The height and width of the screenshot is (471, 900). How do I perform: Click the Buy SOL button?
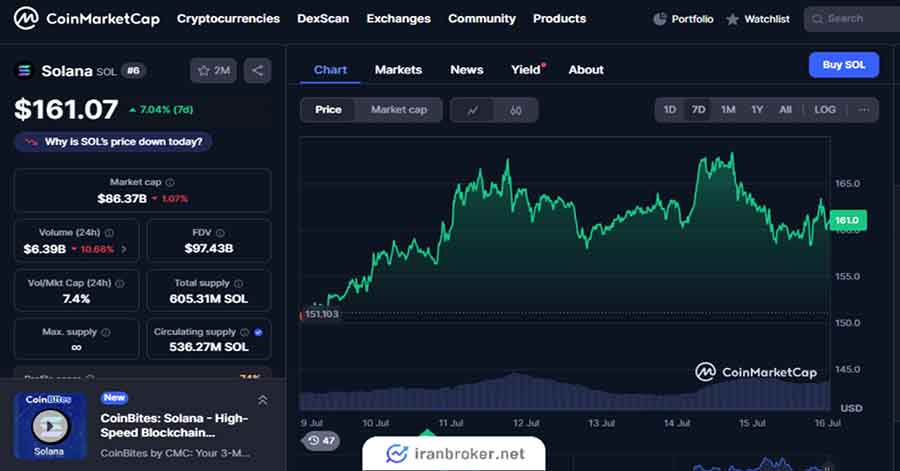click(x=844, y=65)
